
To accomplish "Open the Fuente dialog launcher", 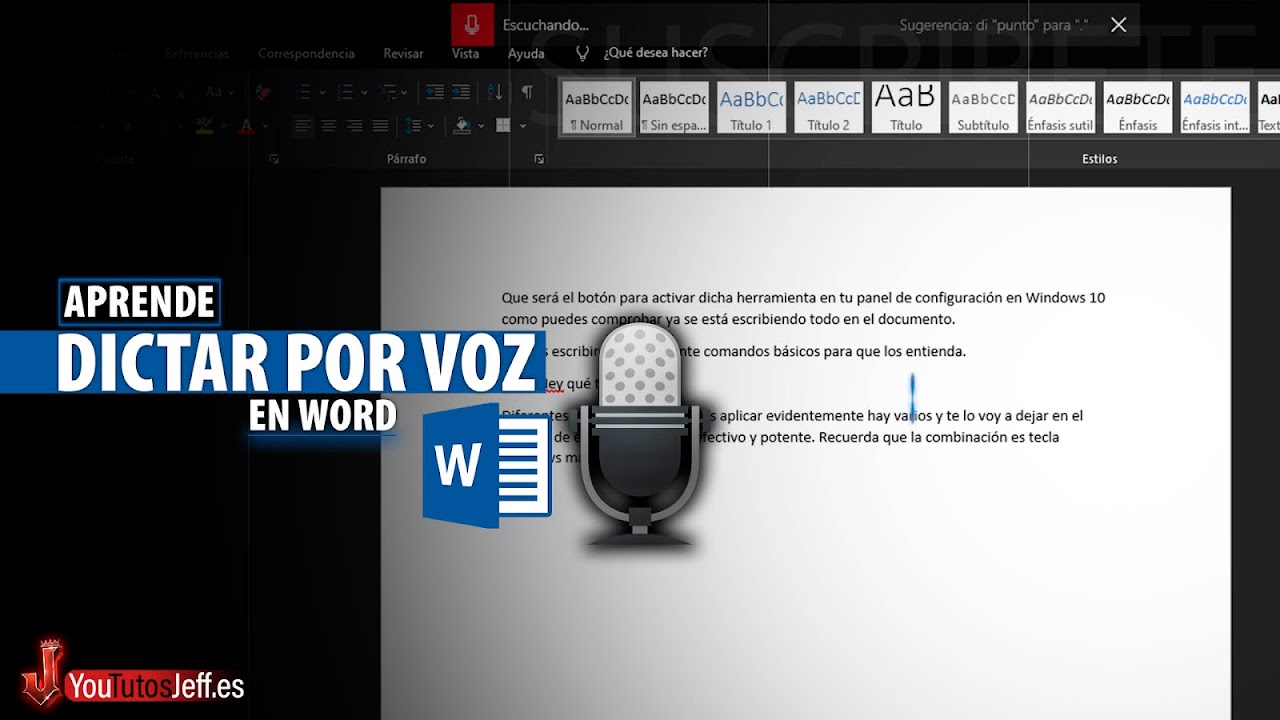I will tap(274, 159).
